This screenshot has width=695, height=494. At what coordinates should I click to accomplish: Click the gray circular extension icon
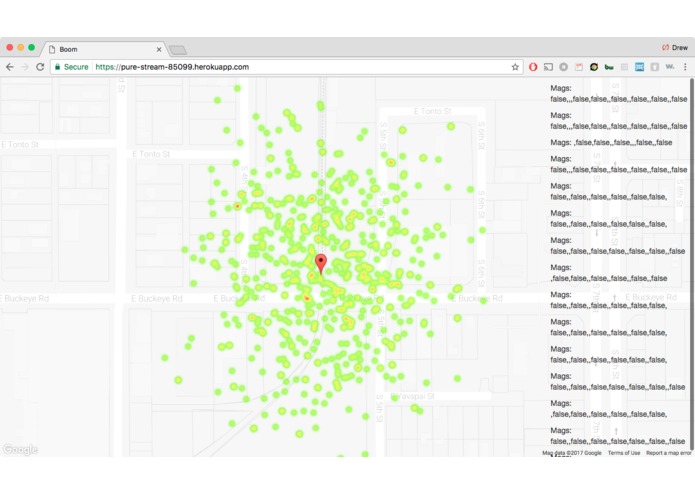563,67
